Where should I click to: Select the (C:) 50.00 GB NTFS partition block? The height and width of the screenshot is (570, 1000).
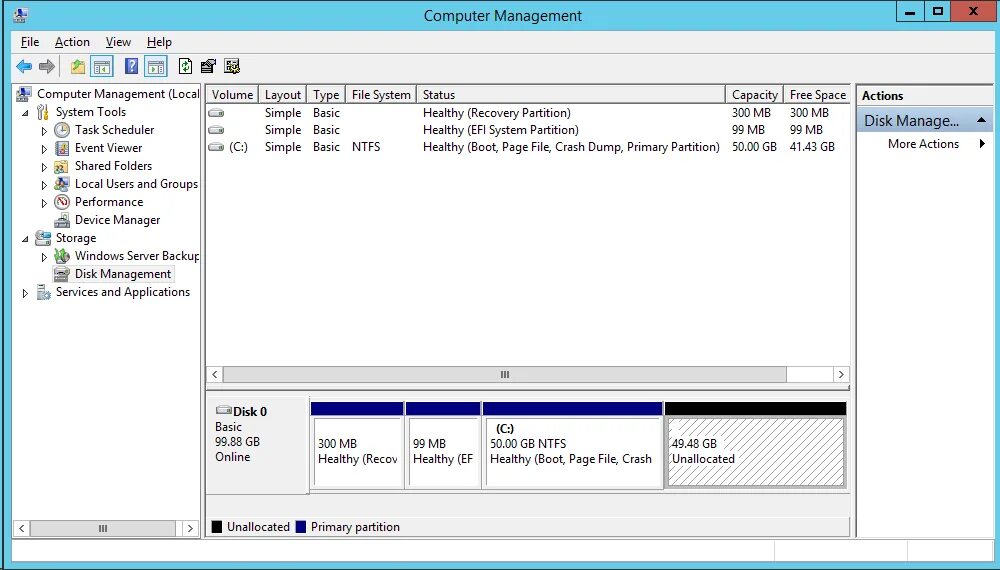coord(573,444)
